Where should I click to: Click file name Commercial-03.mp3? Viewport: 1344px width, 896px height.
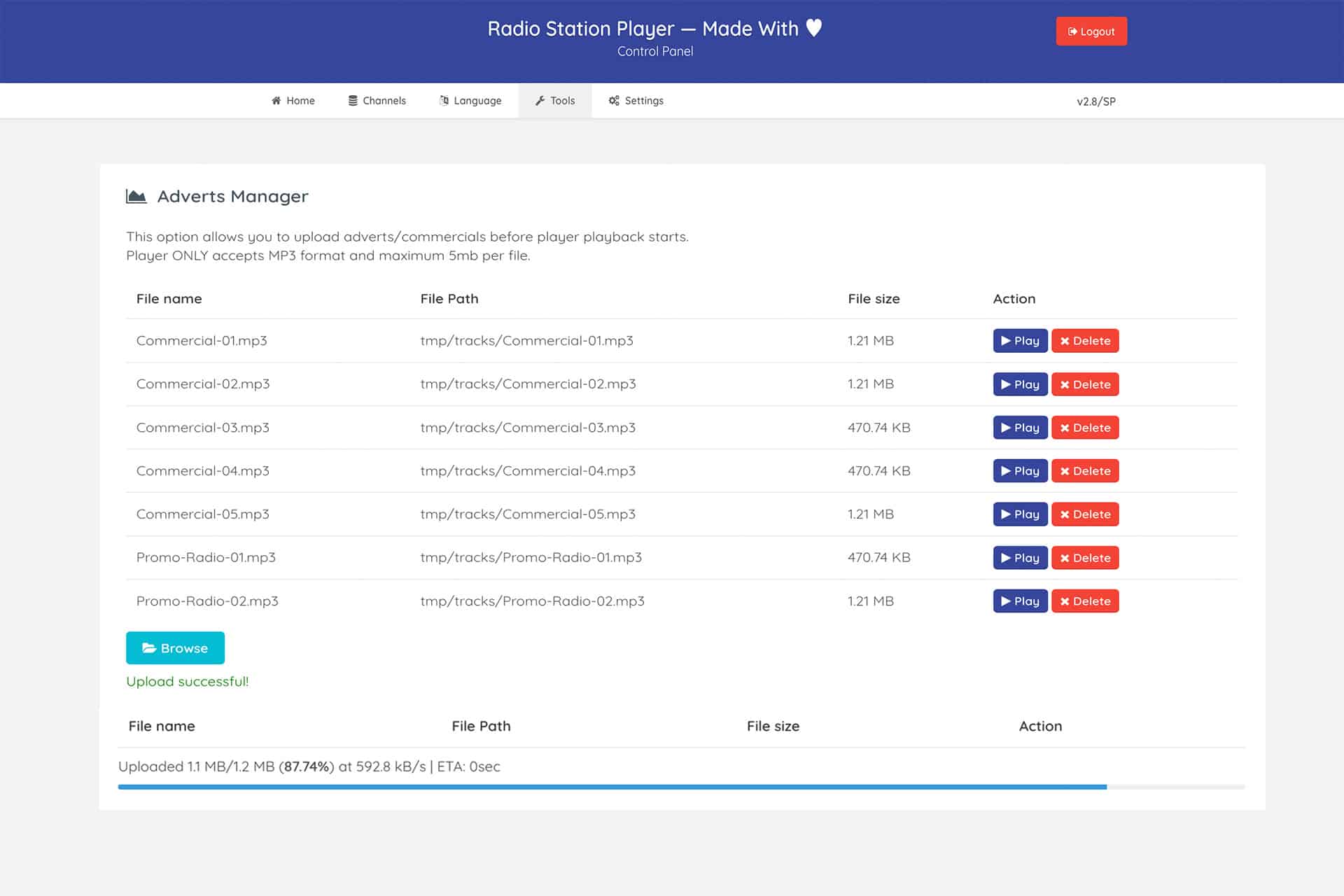203,428
